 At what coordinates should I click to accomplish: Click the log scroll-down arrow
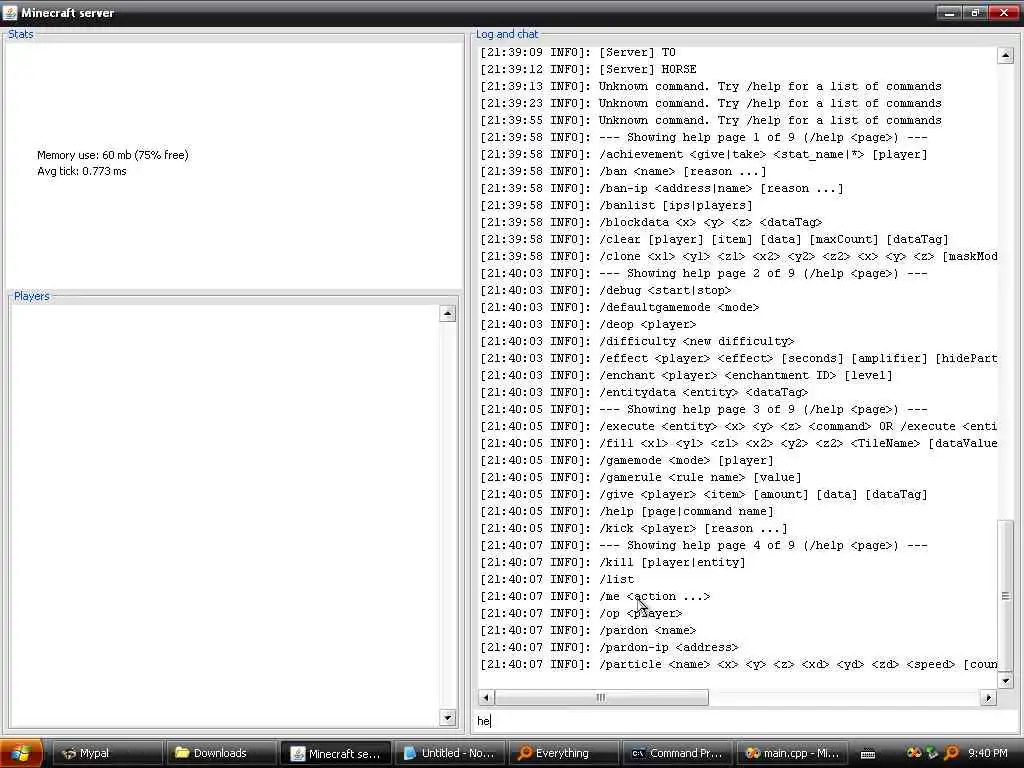click(x=1005, y=680)
